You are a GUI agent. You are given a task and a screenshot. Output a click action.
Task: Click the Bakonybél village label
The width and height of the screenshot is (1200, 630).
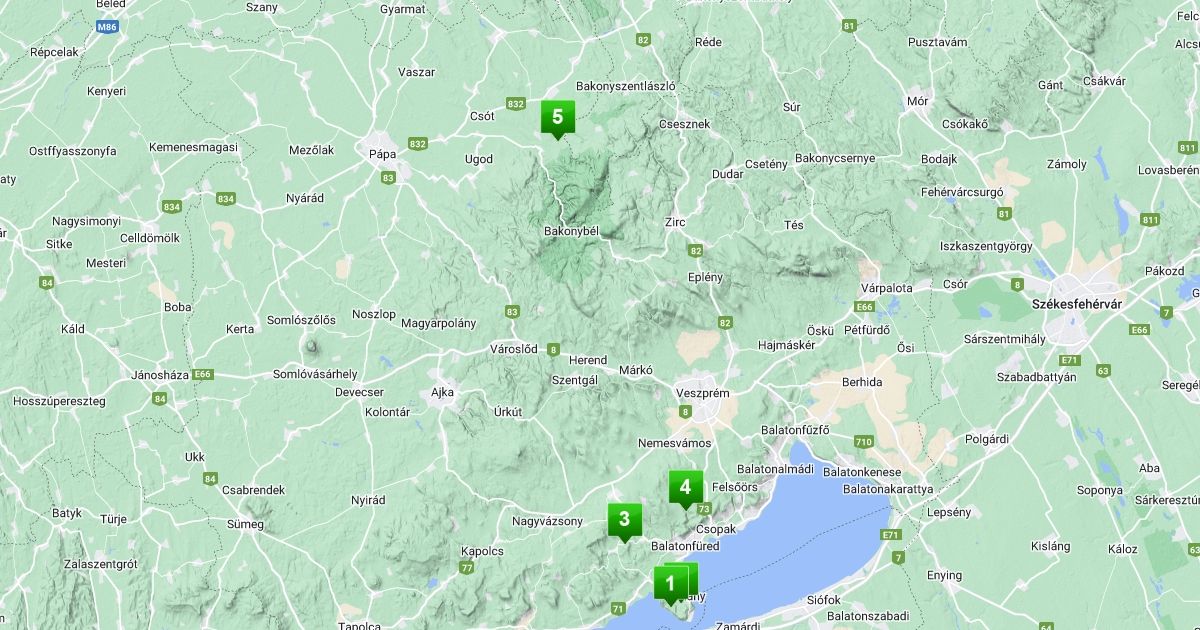click(571, 231)
